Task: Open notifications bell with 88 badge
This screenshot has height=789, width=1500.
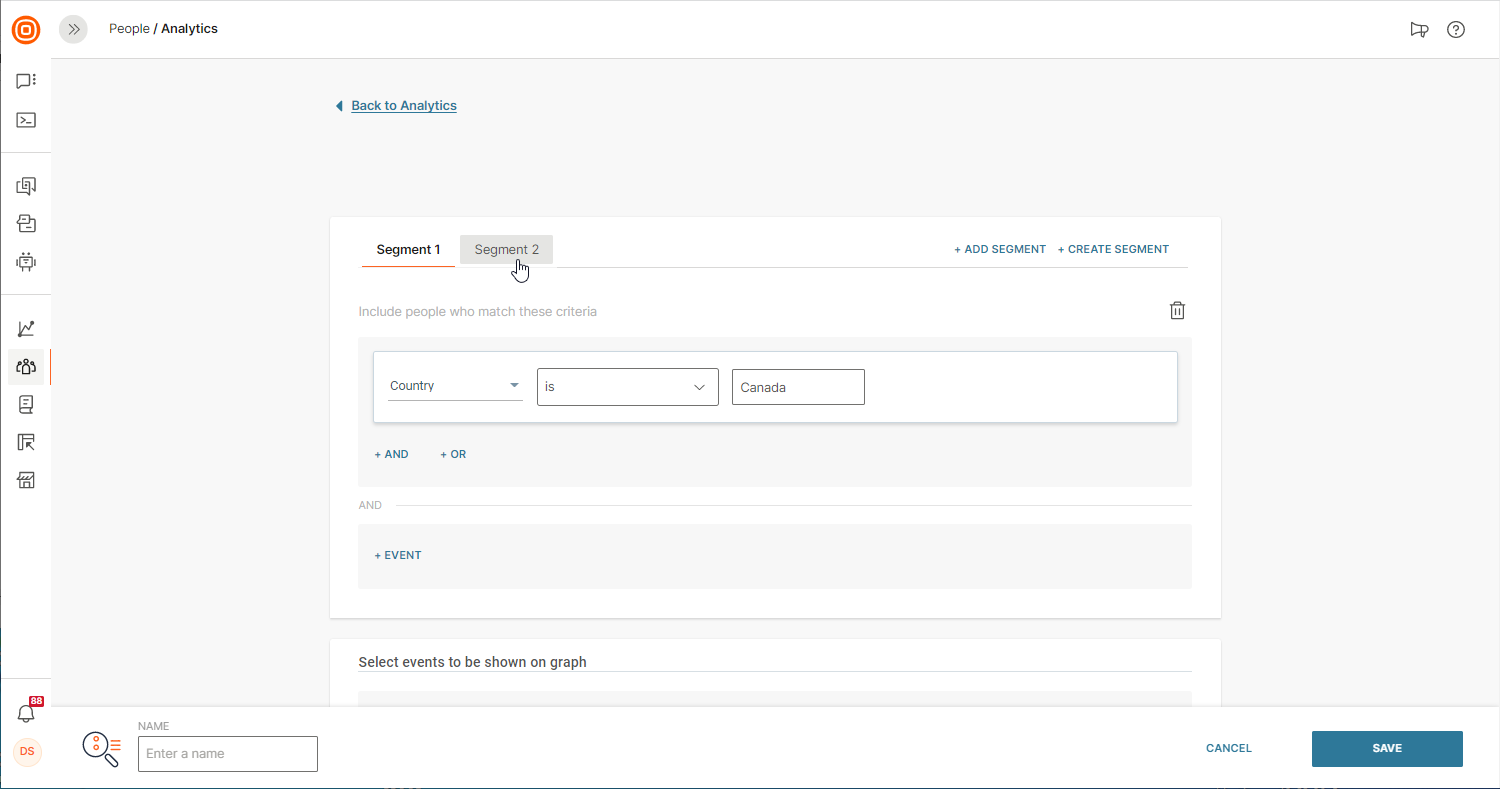Action: (26, 713)
